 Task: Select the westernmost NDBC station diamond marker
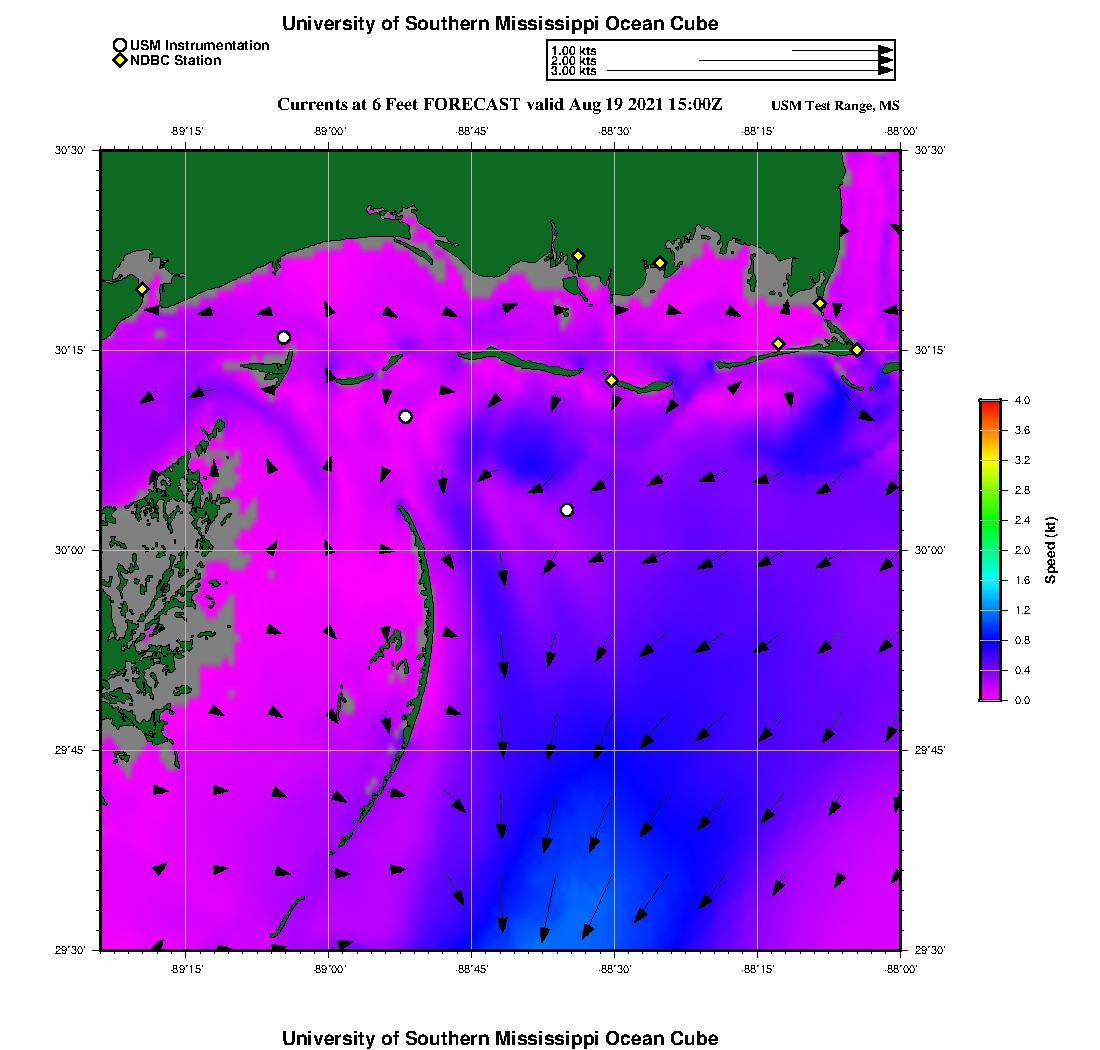click(143, 289)
